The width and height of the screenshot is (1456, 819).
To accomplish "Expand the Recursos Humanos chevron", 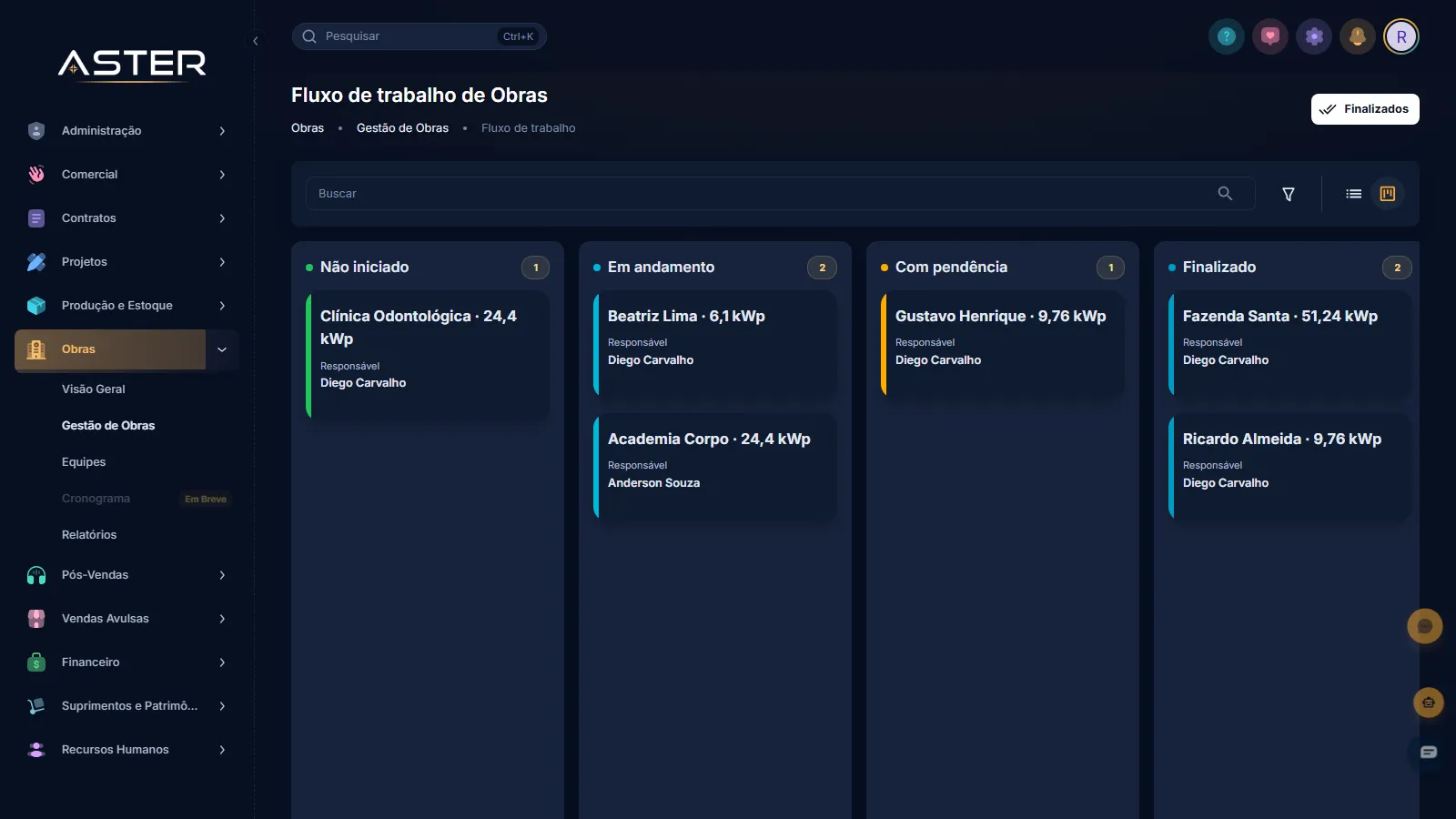I will 222,750.
